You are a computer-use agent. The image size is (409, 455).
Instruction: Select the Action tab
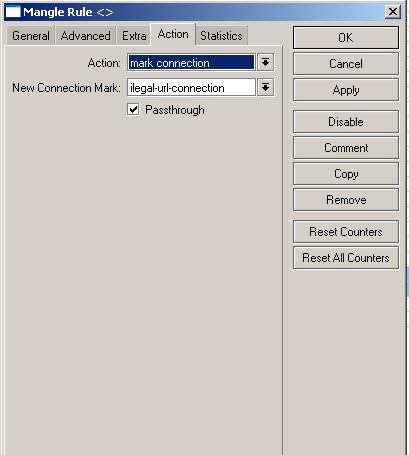pos(173,34)
